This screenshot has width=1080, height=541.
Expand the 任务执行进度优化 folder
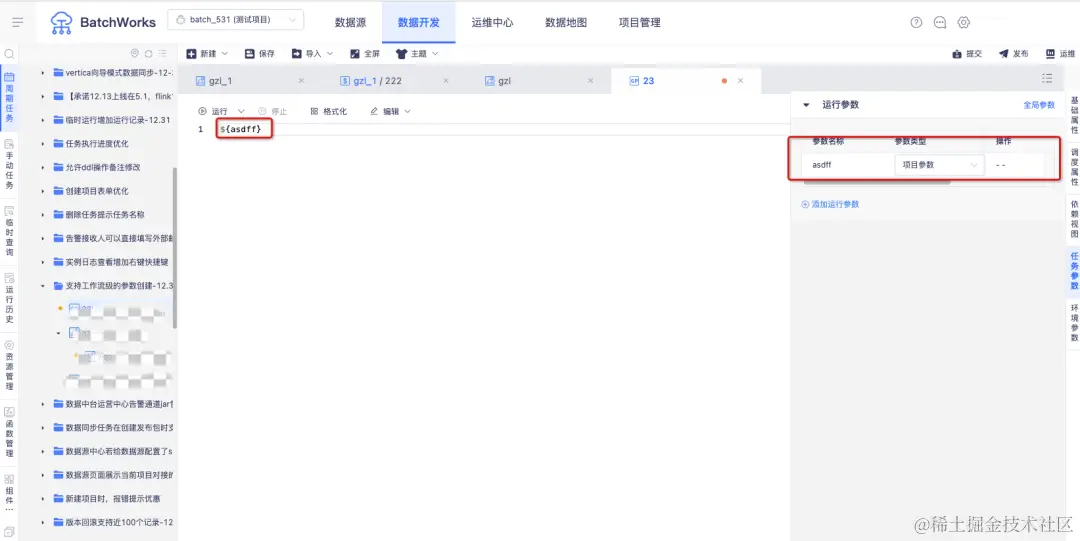[42, 143]
